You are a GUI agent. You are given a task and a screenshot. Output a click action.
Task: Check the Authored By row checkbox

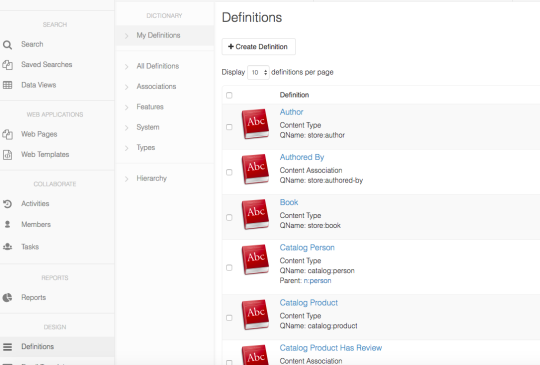coord(229,172)
